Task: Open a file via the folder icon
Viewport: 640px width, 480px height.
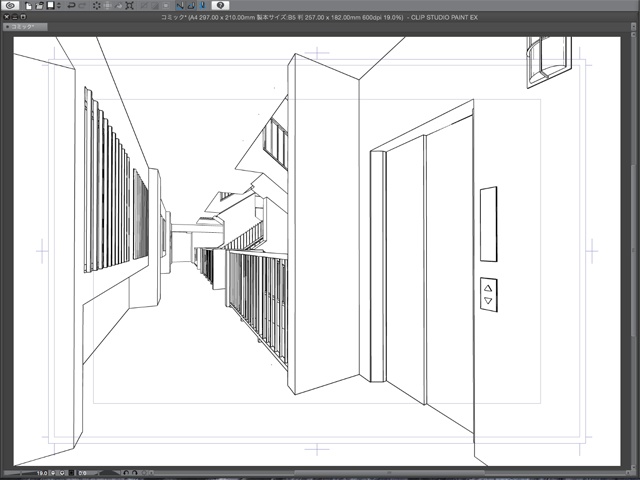Action: pos(39,6)
